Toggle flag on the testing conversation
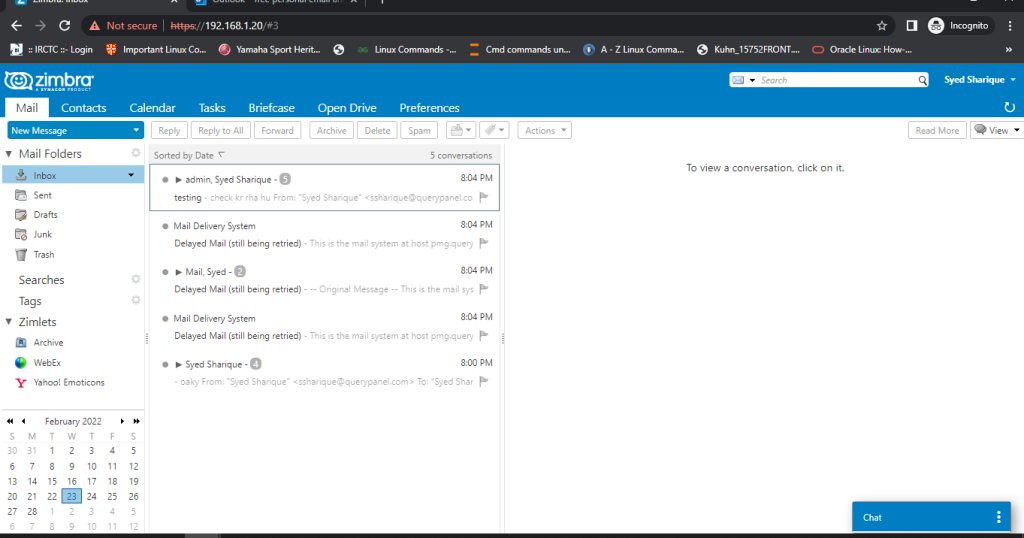Viewport: 1024px width, 538px height. pos(484,197)
